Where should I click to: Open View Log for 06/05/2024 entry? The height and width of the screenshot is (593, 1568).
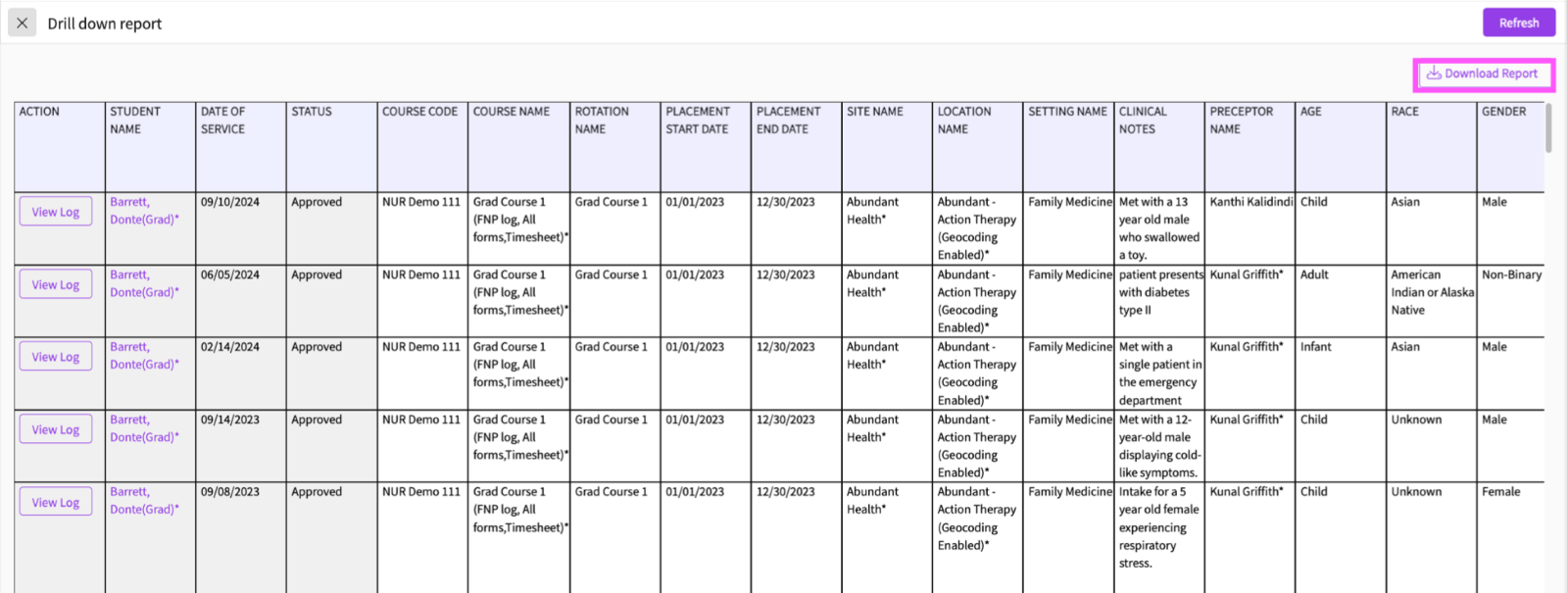point(56,284)
